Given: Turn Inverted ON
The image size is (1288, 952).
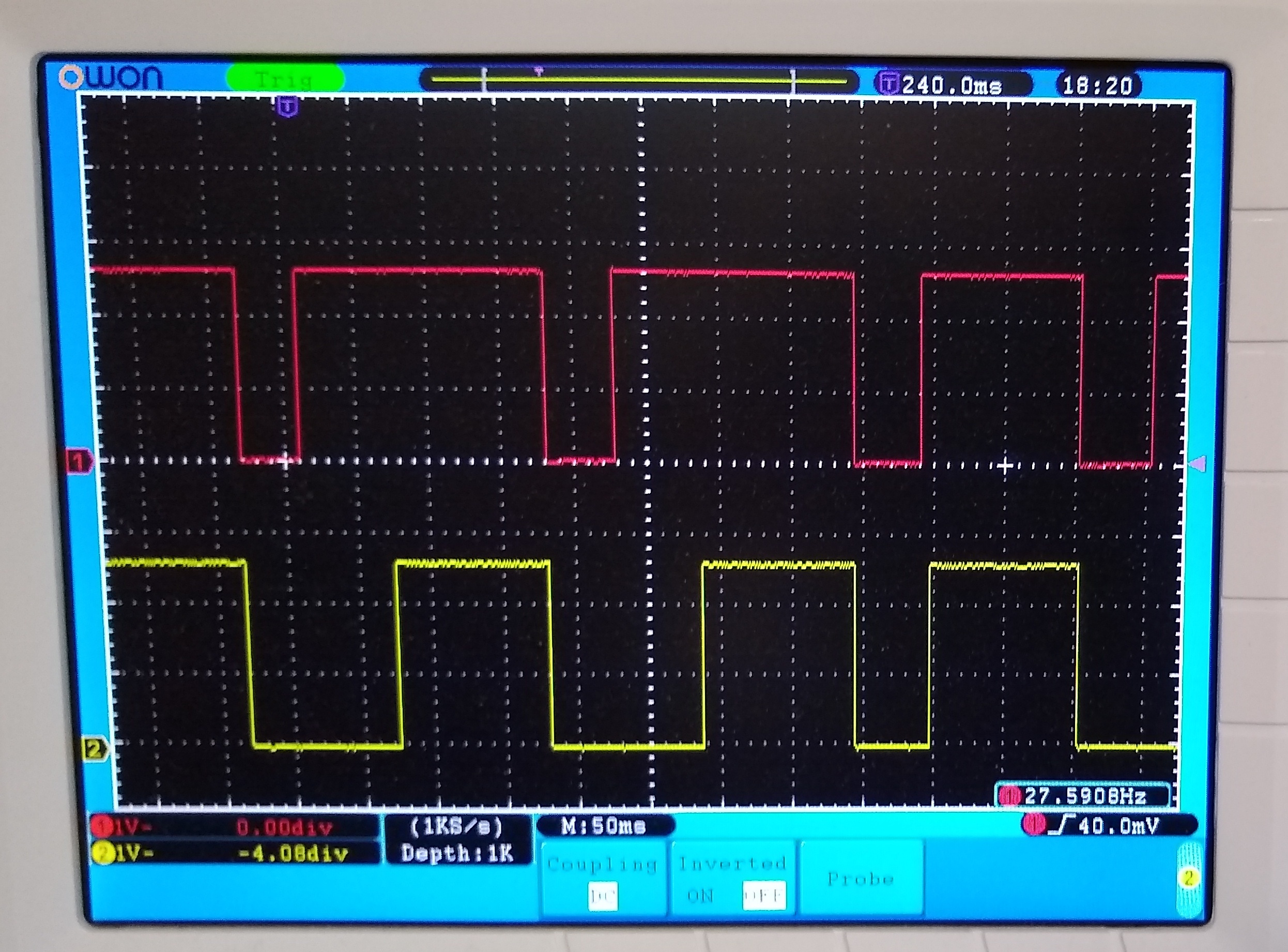Looking at the screenshot, I should pos(700,896).
